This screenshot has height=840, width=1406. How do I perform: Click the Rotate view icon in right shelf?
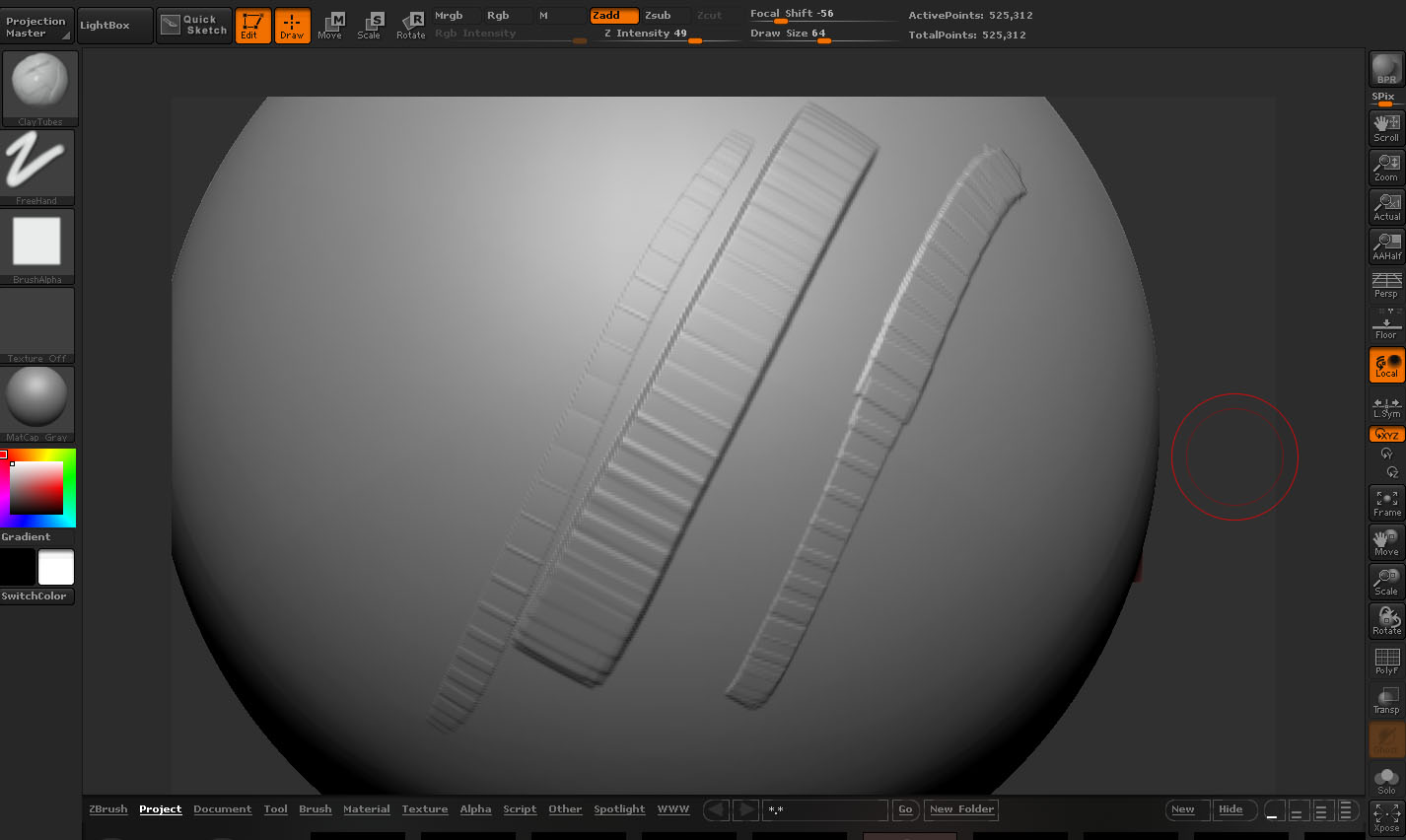pyautogui.click(x=1386, y=621)
